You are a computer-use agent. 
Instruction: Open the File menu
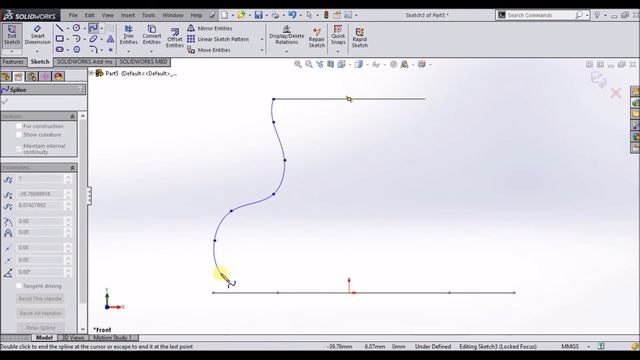pyautogui.click(x=73, y=15)
